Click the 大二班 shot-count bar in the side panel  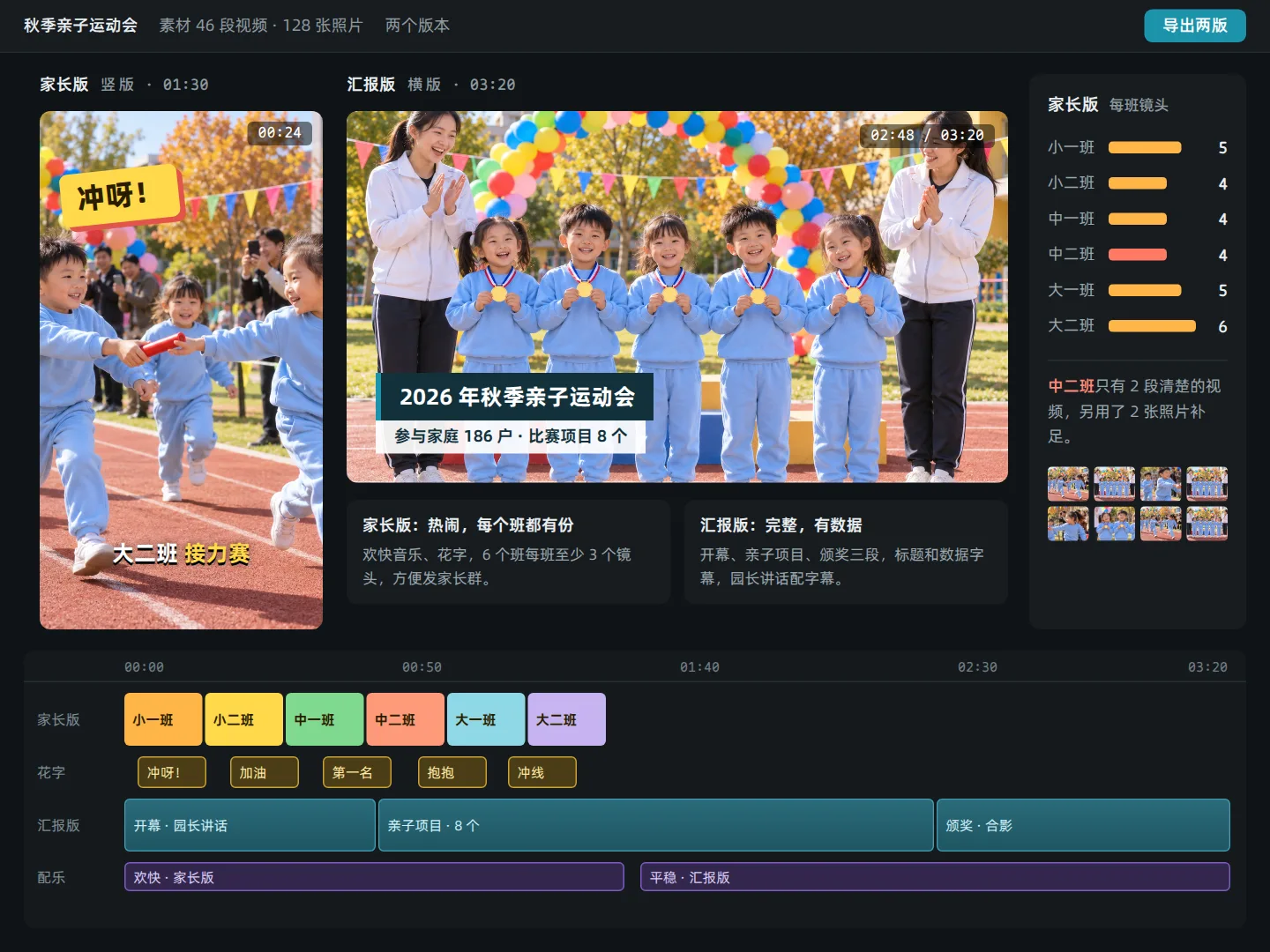tap(1152, 326)
